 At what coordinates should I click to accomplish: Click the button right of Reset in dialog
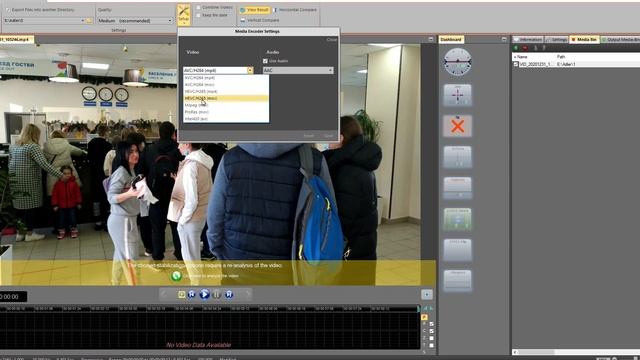(x=329, y=136)
